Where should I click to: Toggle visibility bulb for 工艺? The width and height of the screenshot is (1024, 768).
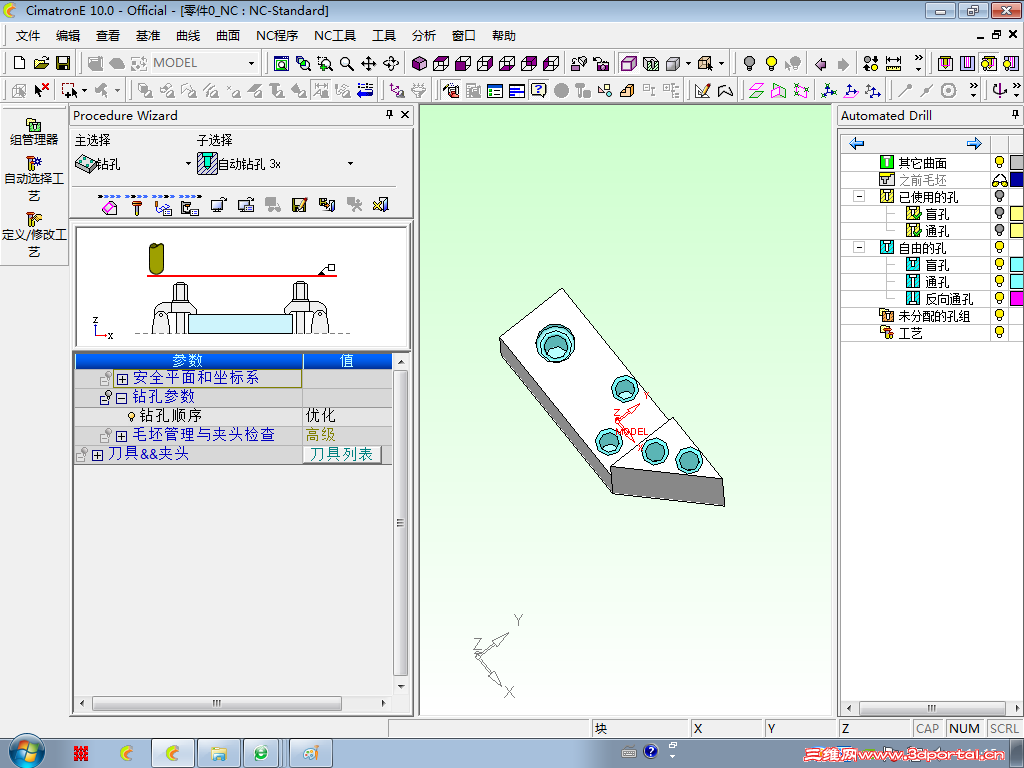[x=999, y=332]
